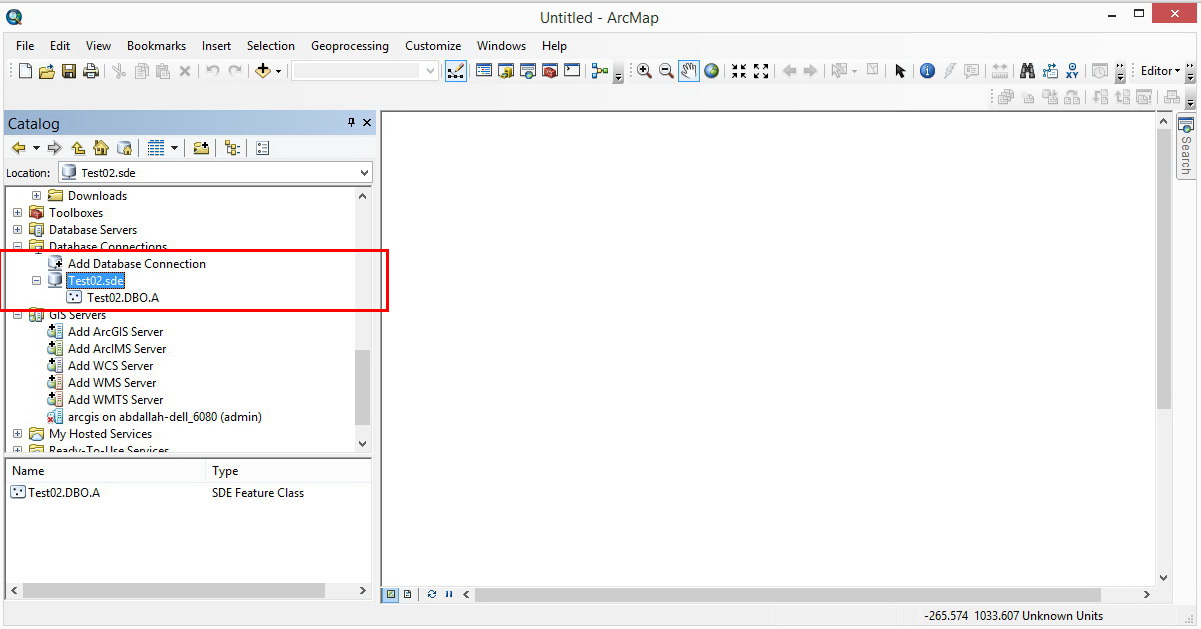
Task: Open the Find Route tool
Action: (x=1050, y=71)
